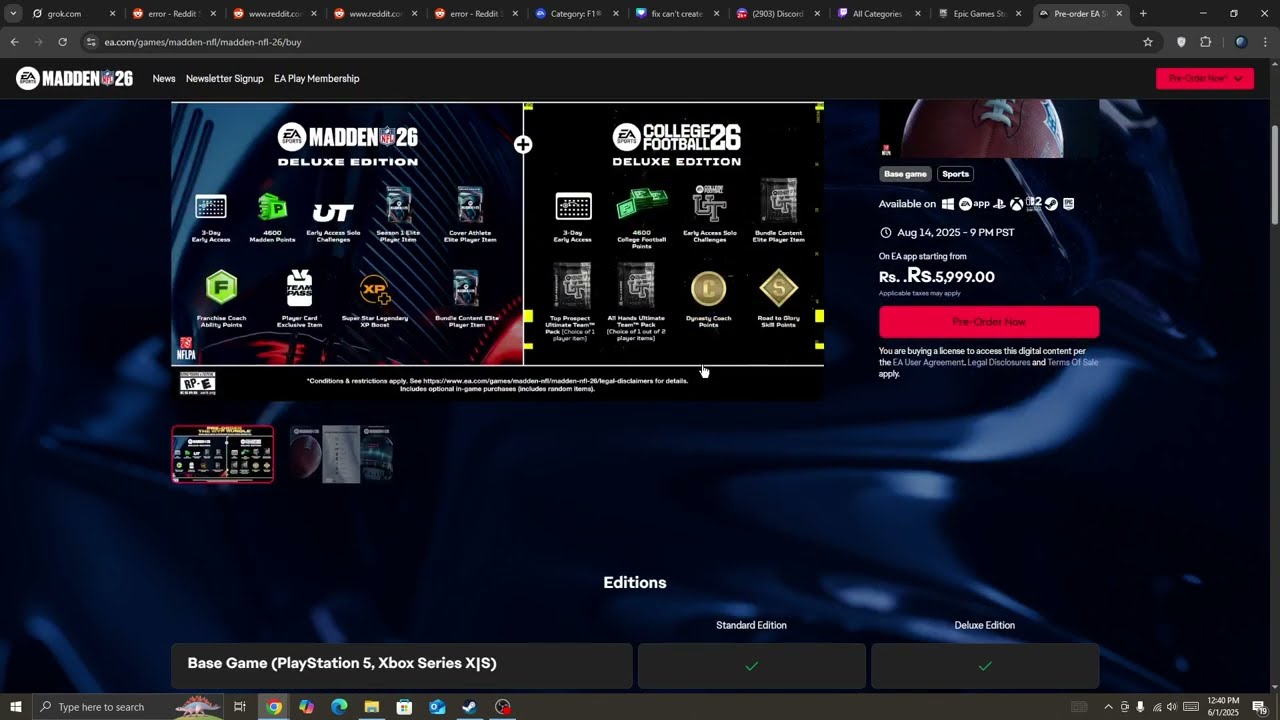Go back to previous page

tap(14, 42)
